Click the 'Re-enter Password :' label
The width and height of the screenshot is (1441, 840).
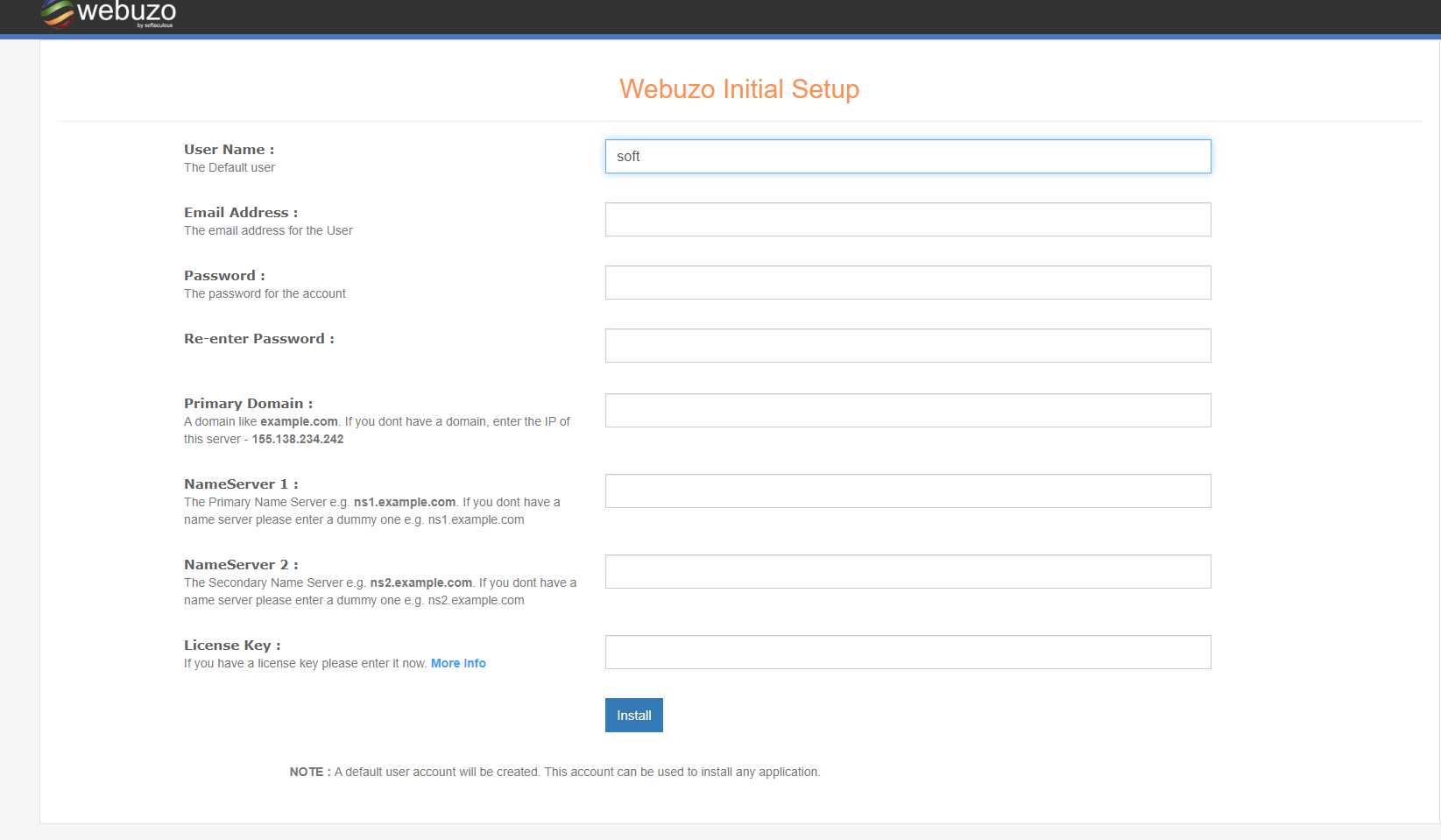[259, 339]
